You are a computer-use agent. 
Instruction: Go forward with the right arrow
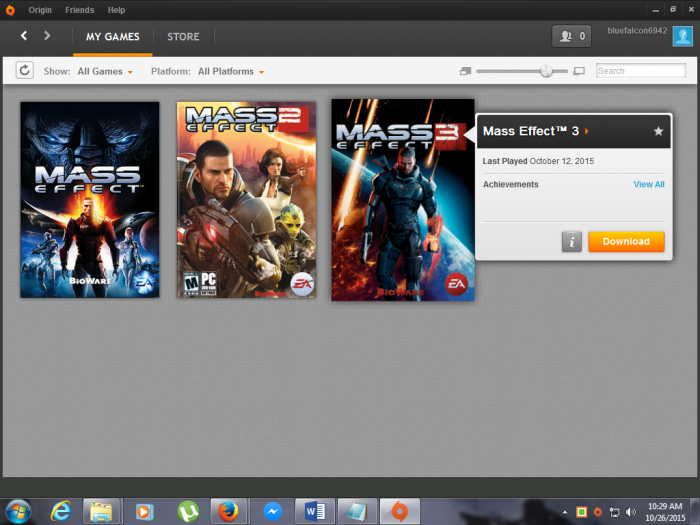pyautogui.click(x=47, y=36)
